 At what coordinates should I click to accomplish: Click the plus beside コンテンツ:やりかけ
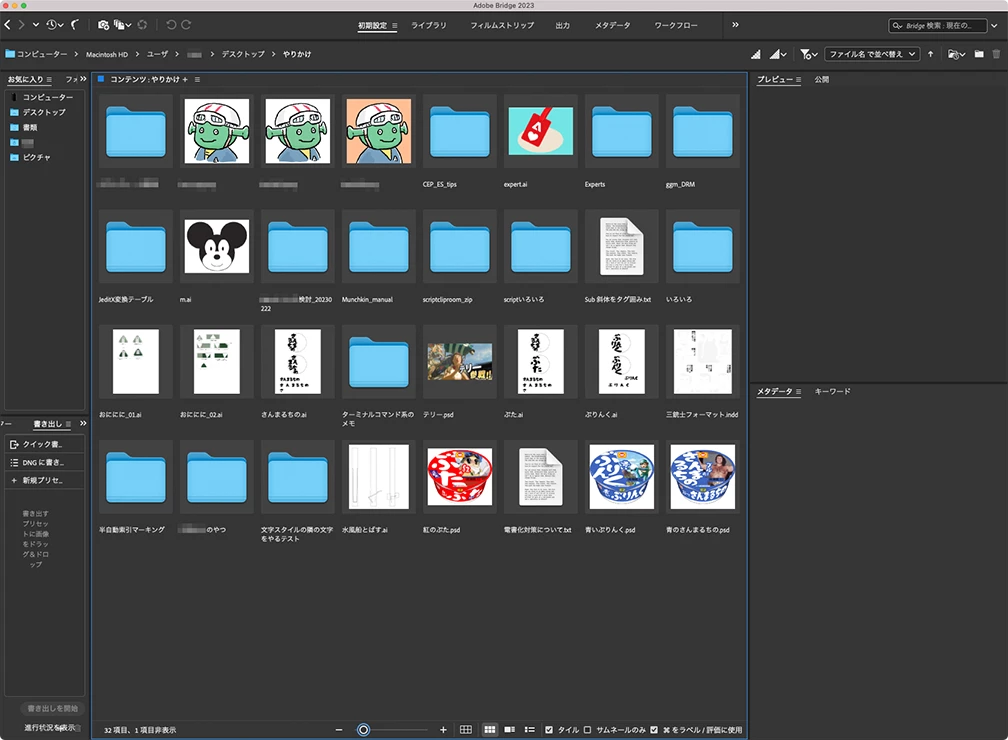185,80
